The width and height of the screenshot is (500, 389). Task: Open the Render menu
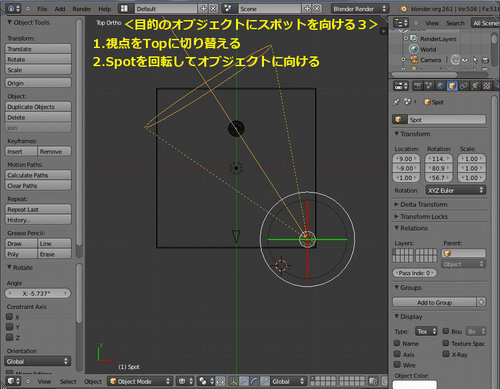[82, 9]
